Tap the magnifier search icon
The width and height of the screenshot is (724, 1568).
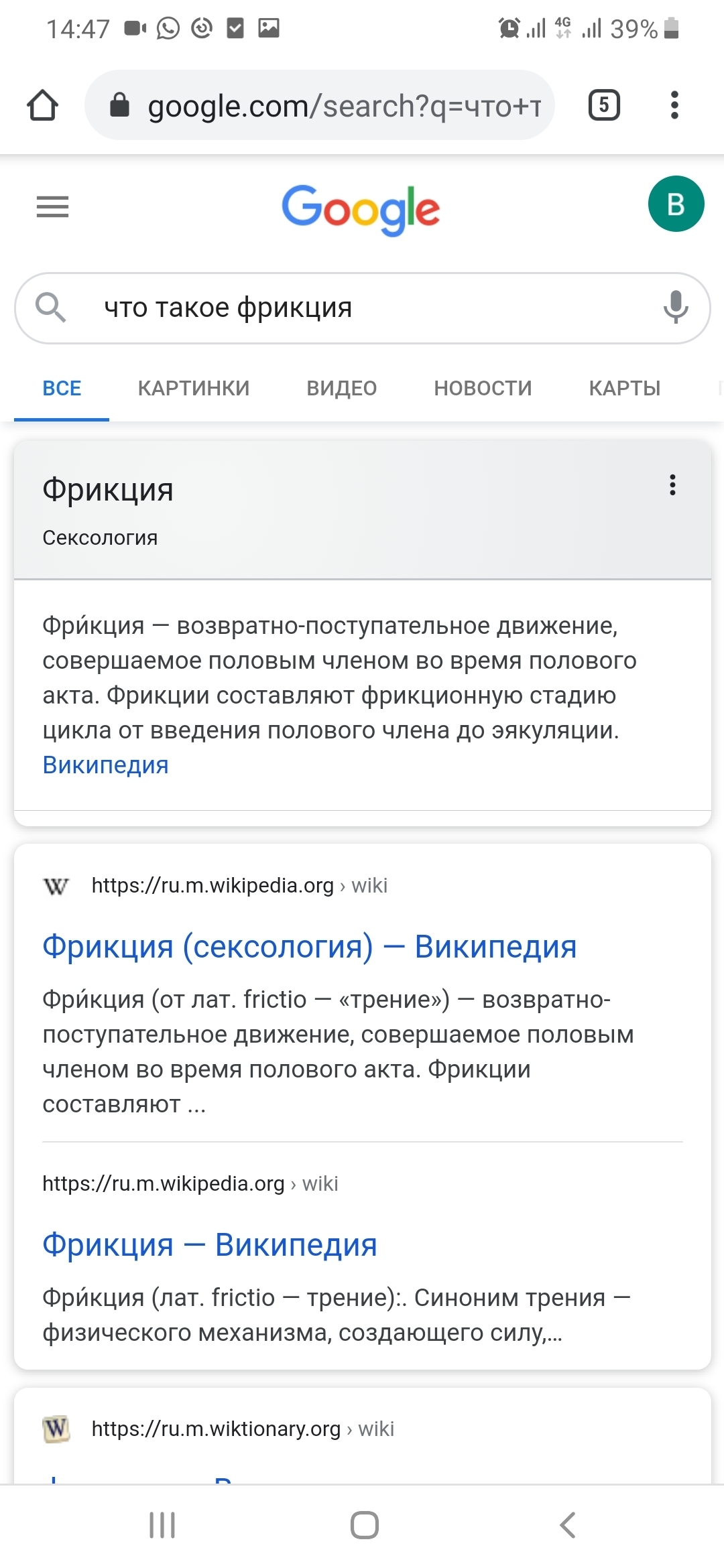tap(50, 308)
